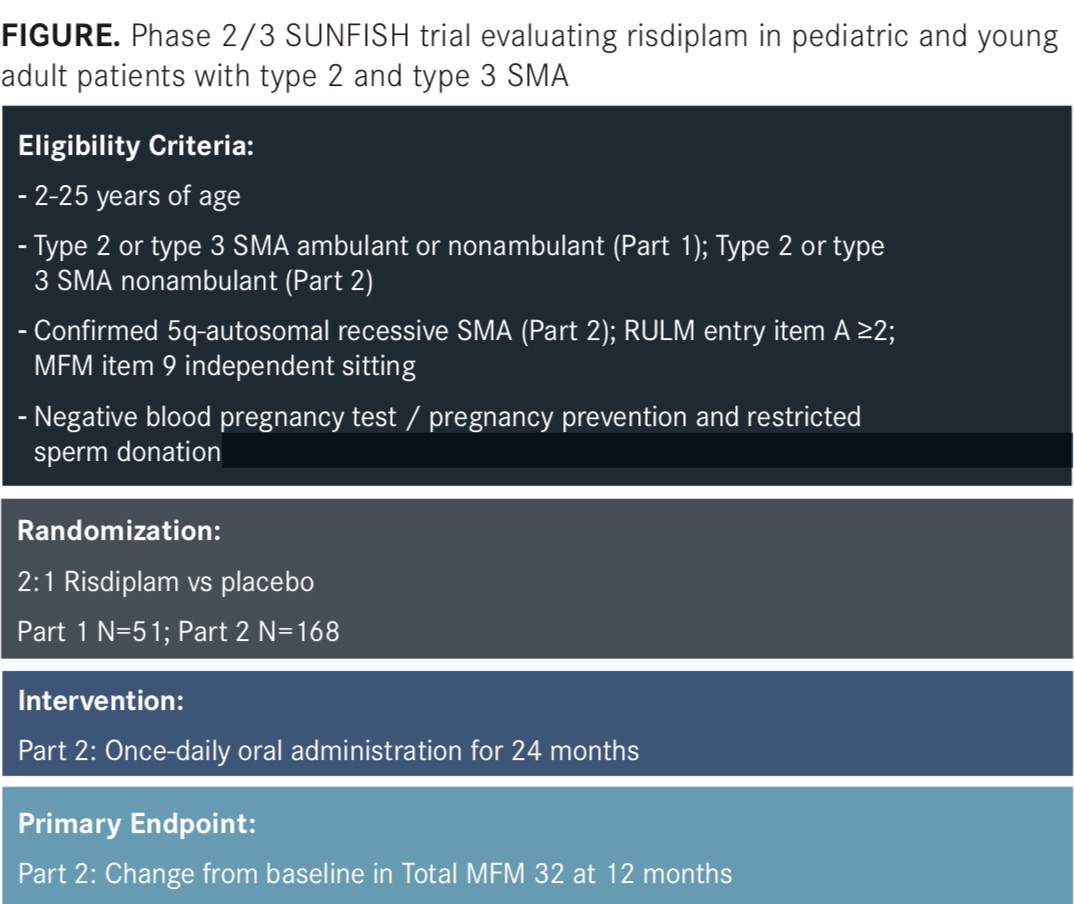Click the MFM item 9 independent sitting line
1074x904 pixels.
[x=225, y=366]
